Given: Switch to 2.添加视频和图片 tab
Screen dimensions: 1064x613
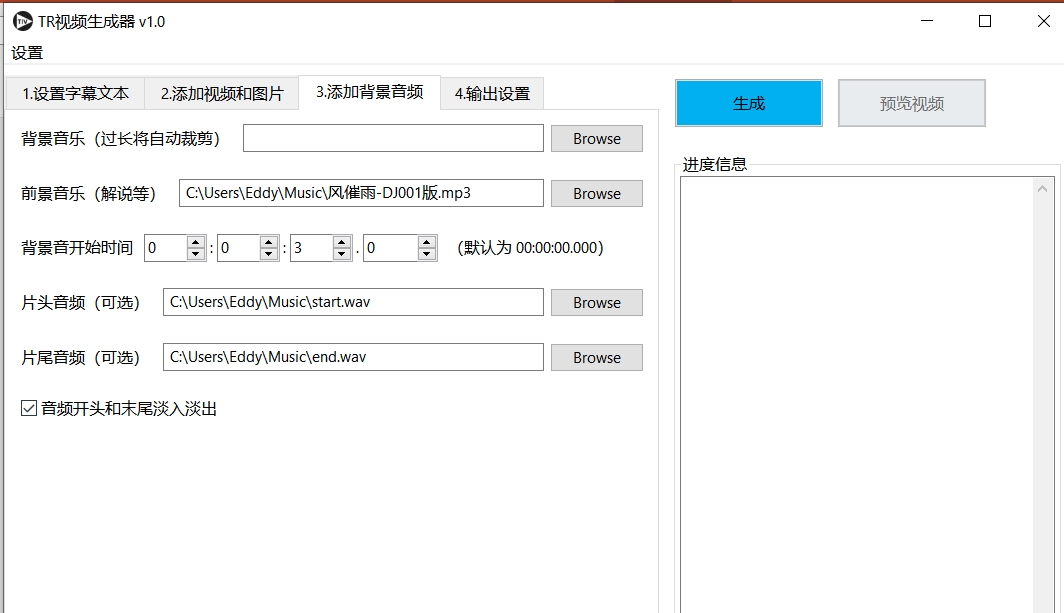Looking at the screenshot, I should tap(222, 93).
